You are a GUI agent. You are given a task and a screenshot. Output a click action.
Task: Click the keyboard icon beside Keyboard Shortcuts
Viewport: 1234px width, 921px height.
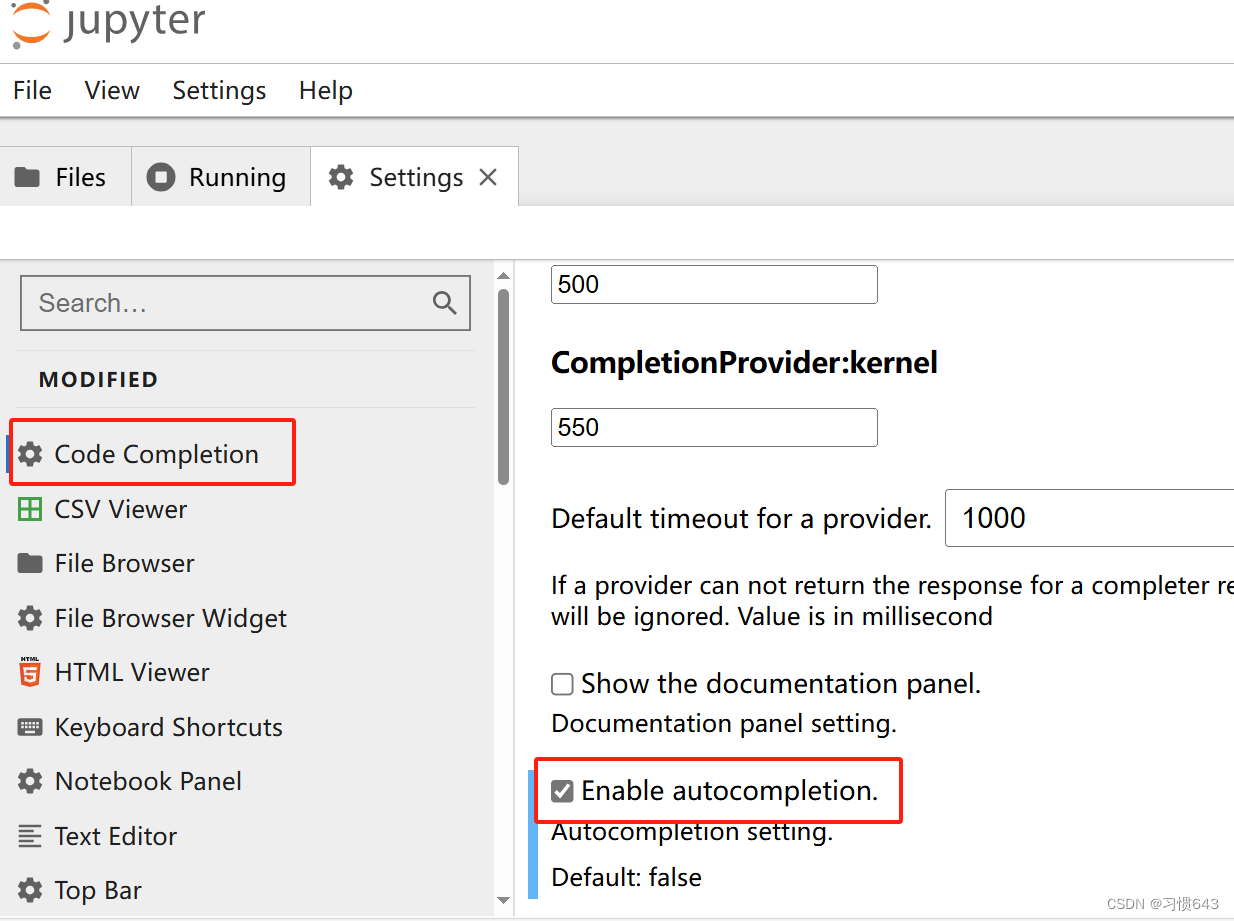tap(30, 727)
